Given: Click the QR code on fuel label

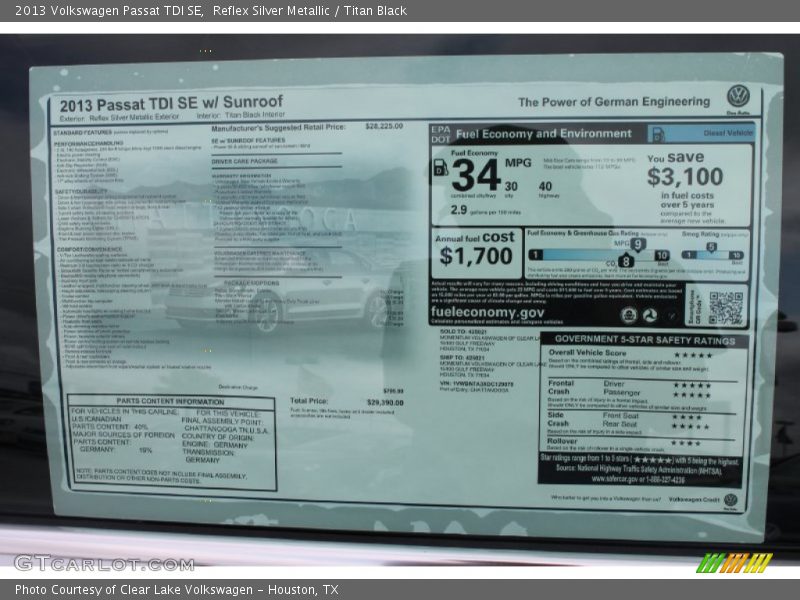Looking at the screenshot, I should (x=725, y=308).
